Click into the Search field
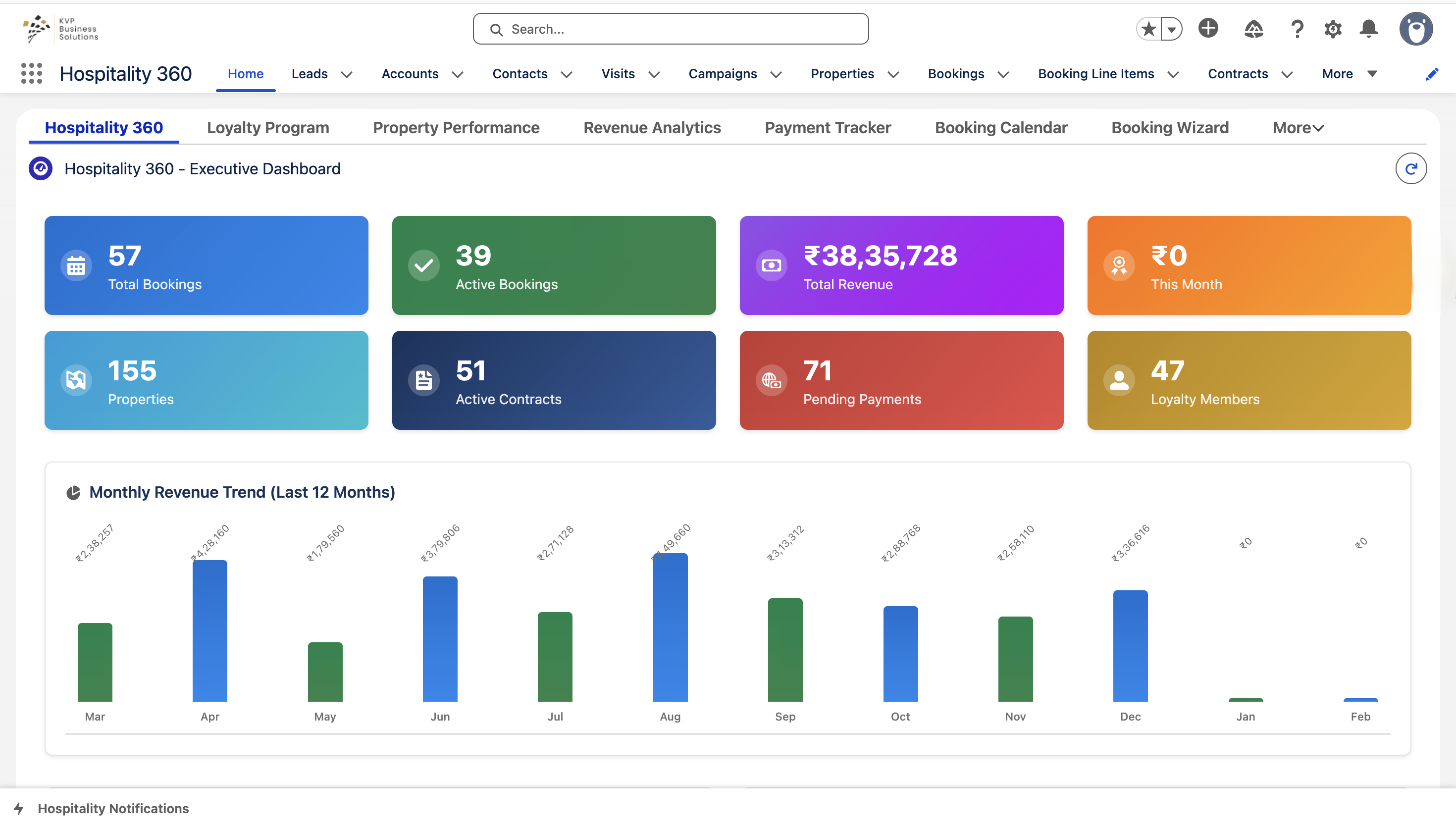 pyautogui.click(x=671, y=29)
